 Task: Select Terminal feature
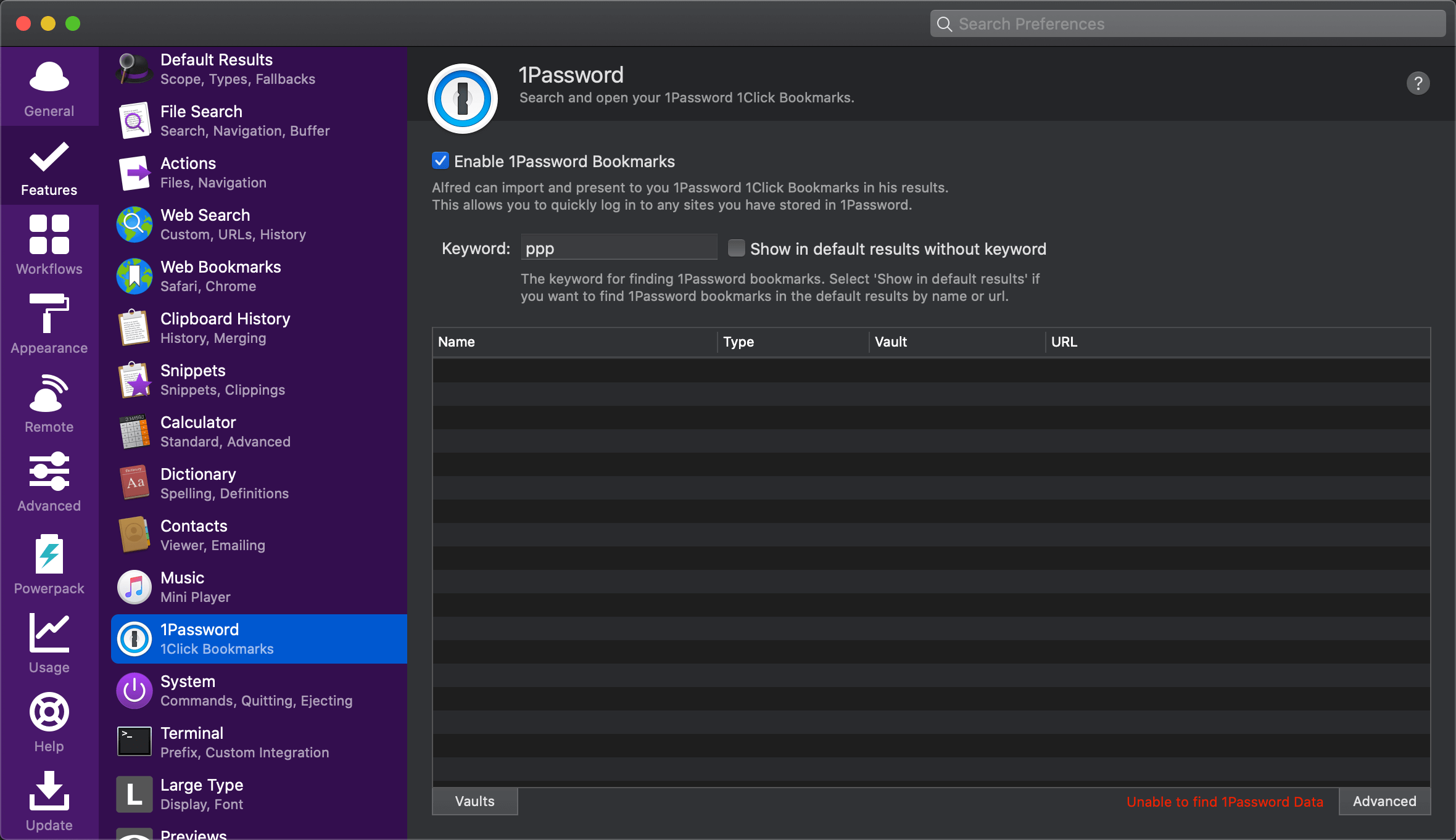click(259, 743)
